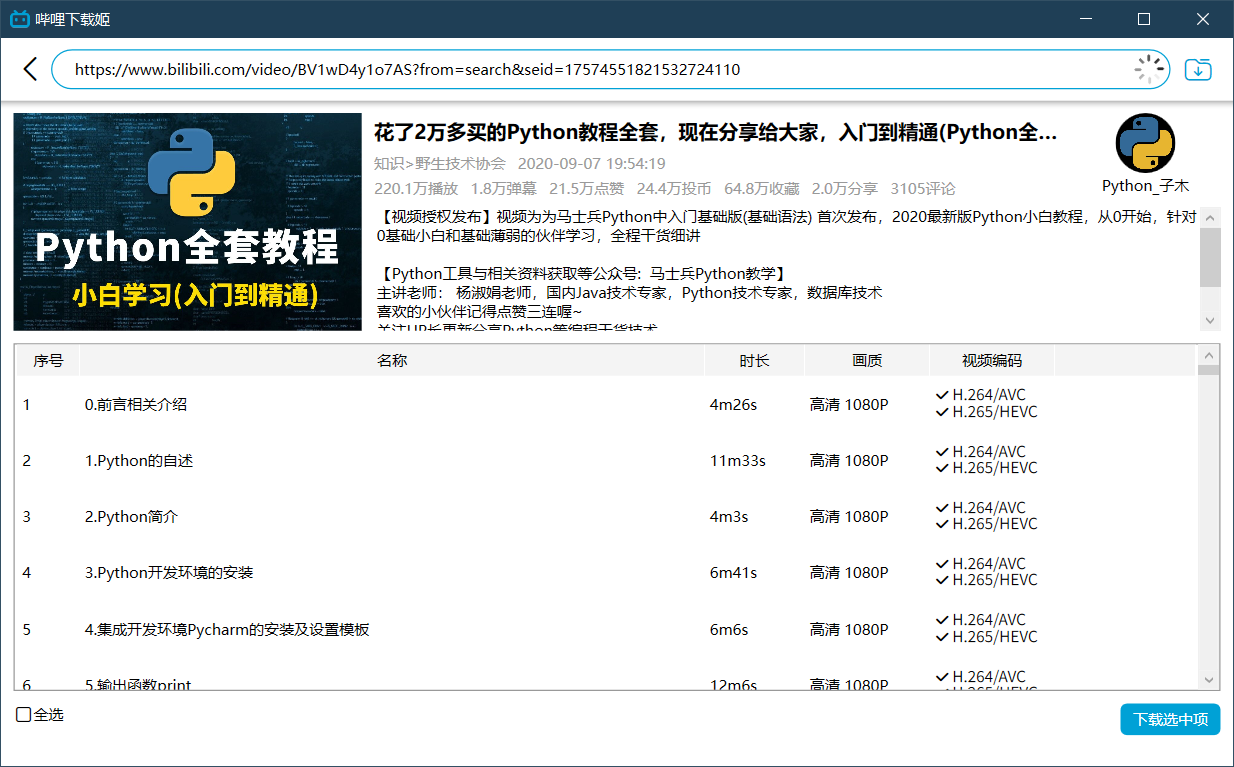
Task: Click the 画质 column header
Action: [x=867, y=361]
